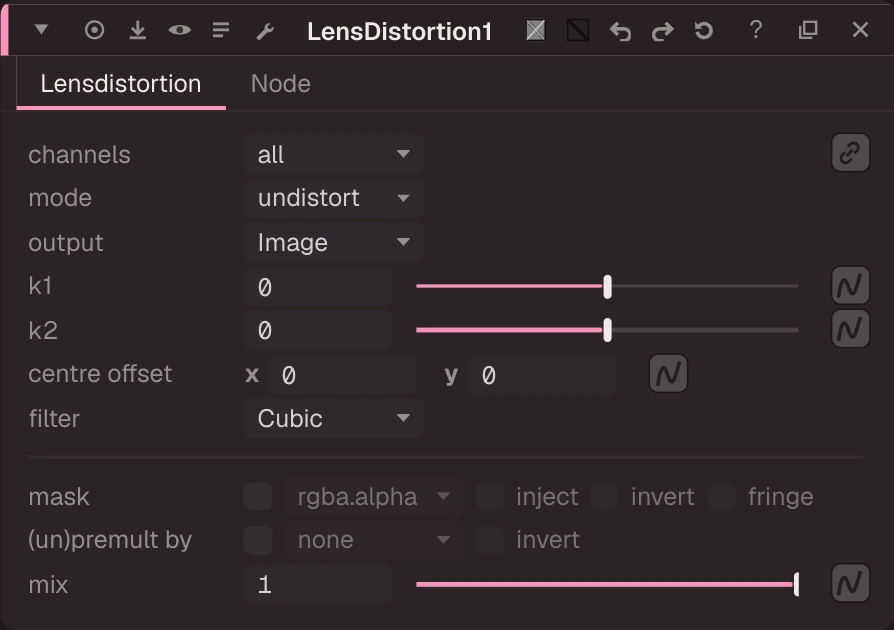Click the 'channels' label text
The image size is (894, 630).
[79, 155]
